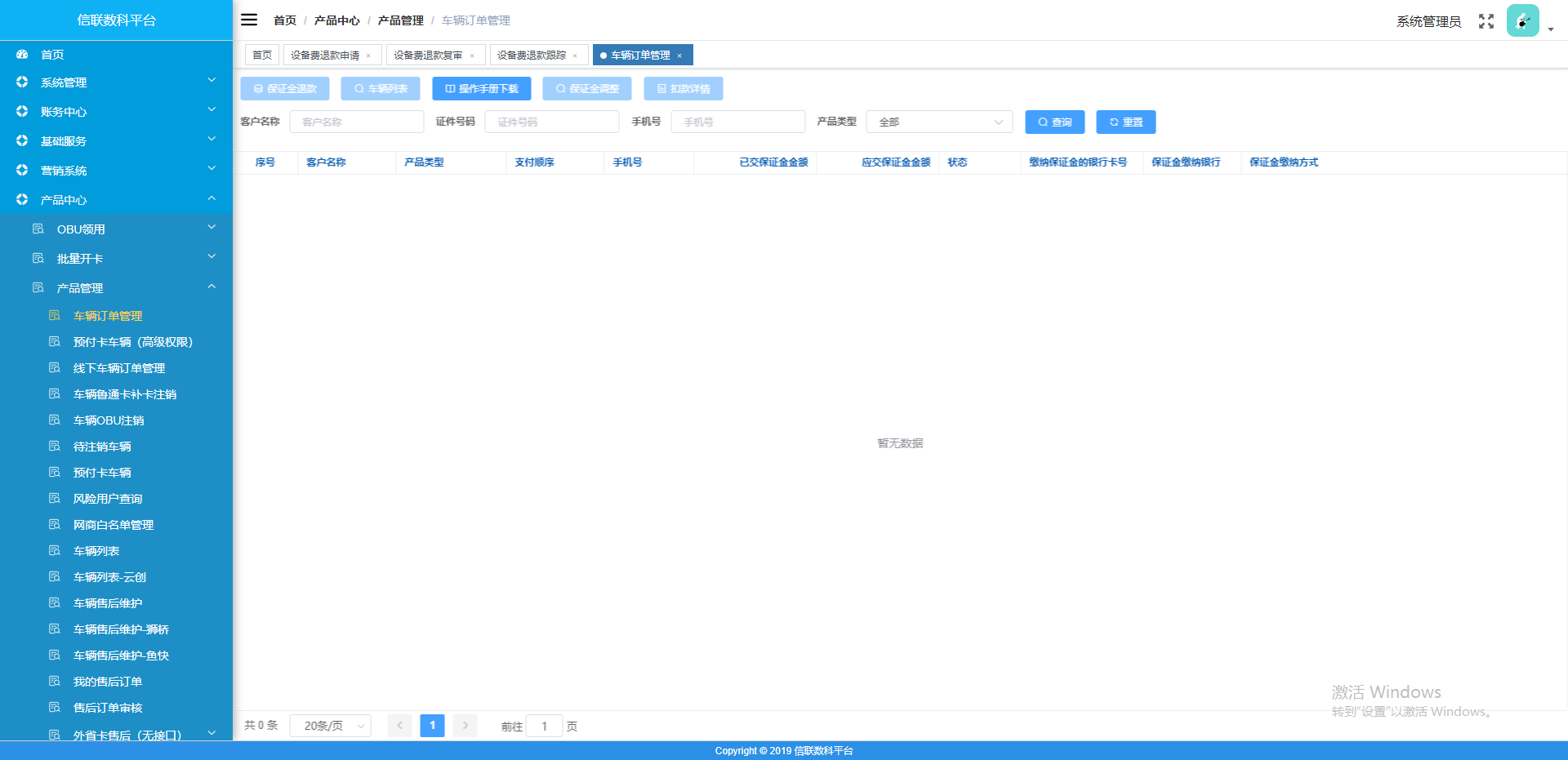Click the 系统管理 sidebar icon
1568x760 pixels.
point(22,82)
